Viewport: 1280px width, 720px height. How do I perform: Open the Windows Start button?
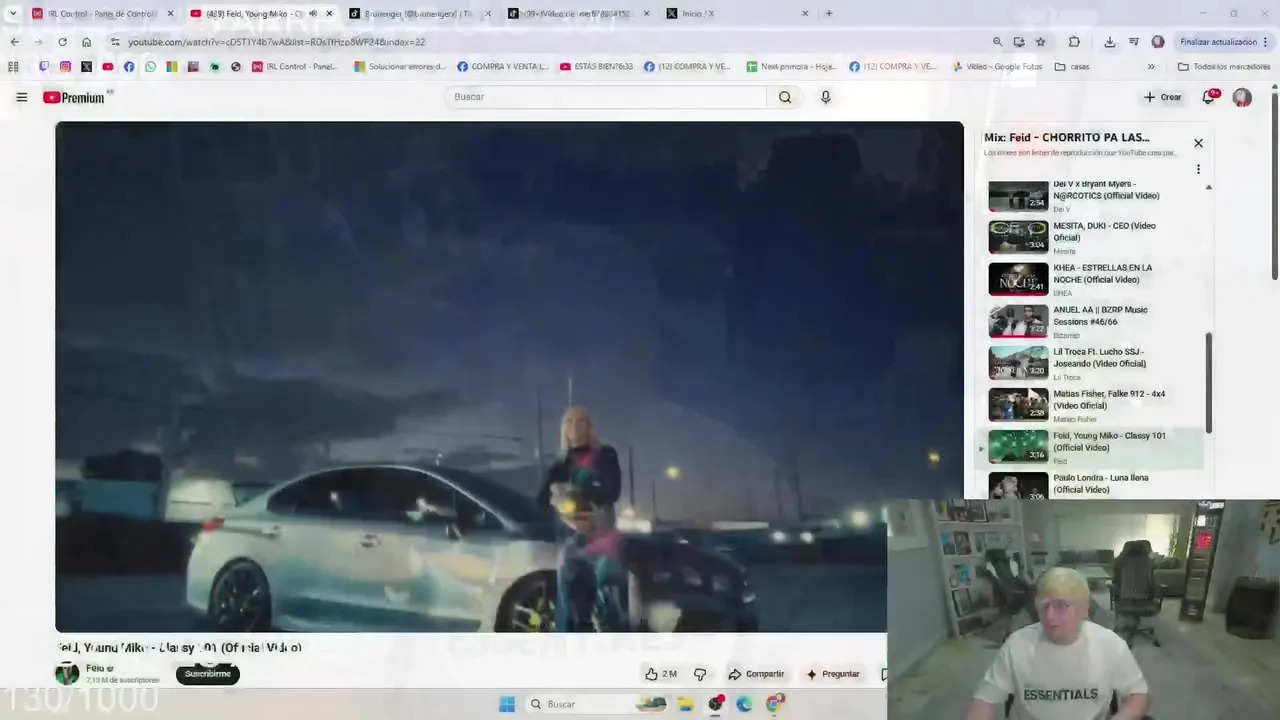[507, 704]
